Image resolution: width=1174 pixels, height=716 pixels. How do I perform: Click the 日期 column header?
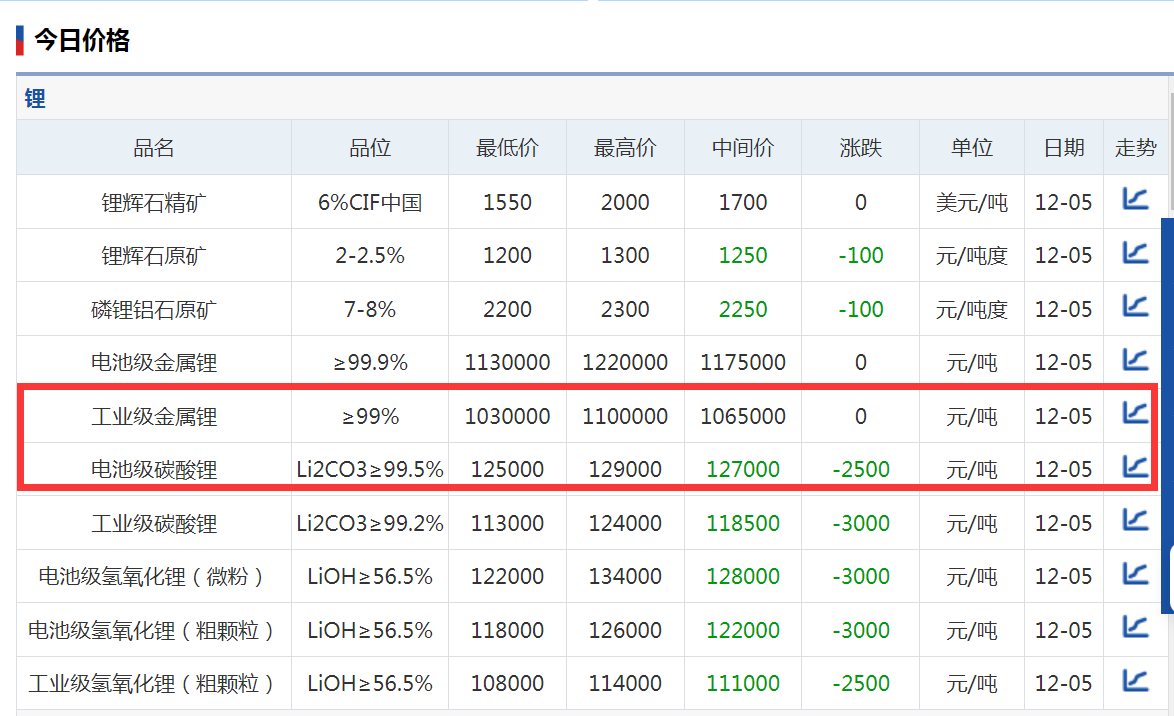1064,148
